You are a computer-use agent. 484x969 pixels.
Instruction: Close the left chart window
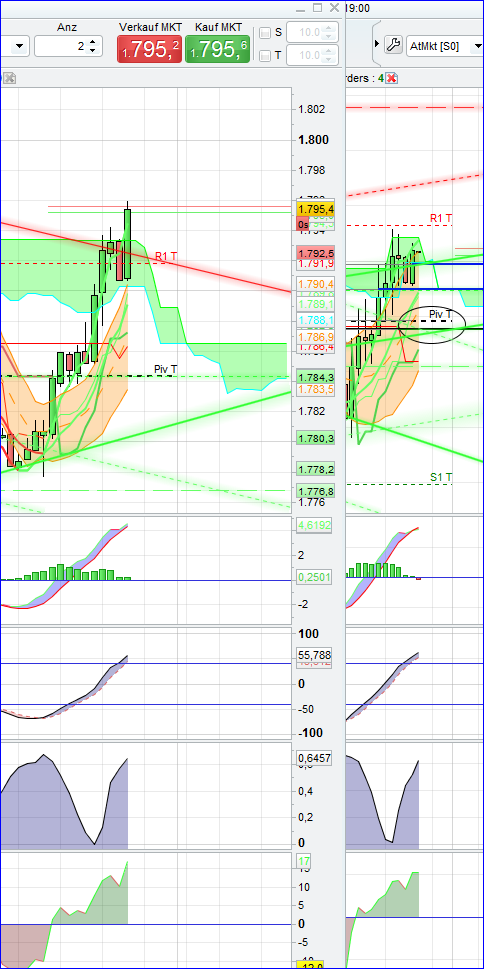coord(334,8)
